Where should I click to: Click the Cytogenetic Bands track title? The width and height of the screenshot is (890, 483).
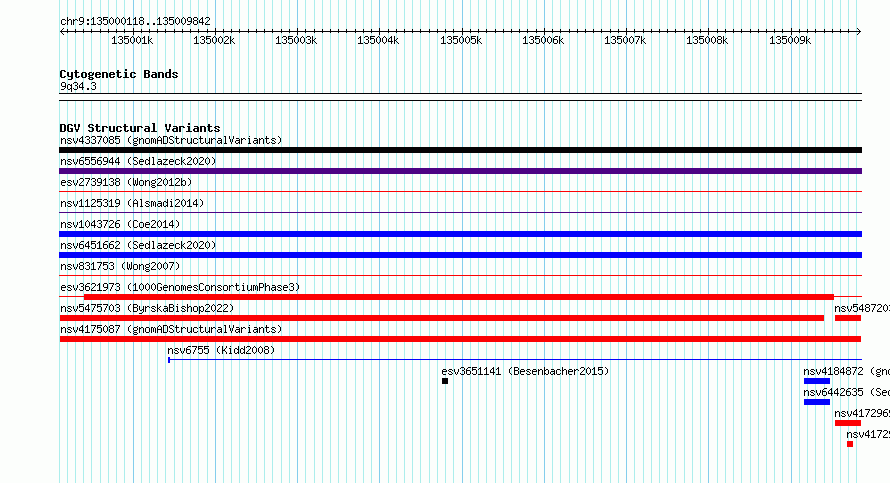[x=119, y=74]
